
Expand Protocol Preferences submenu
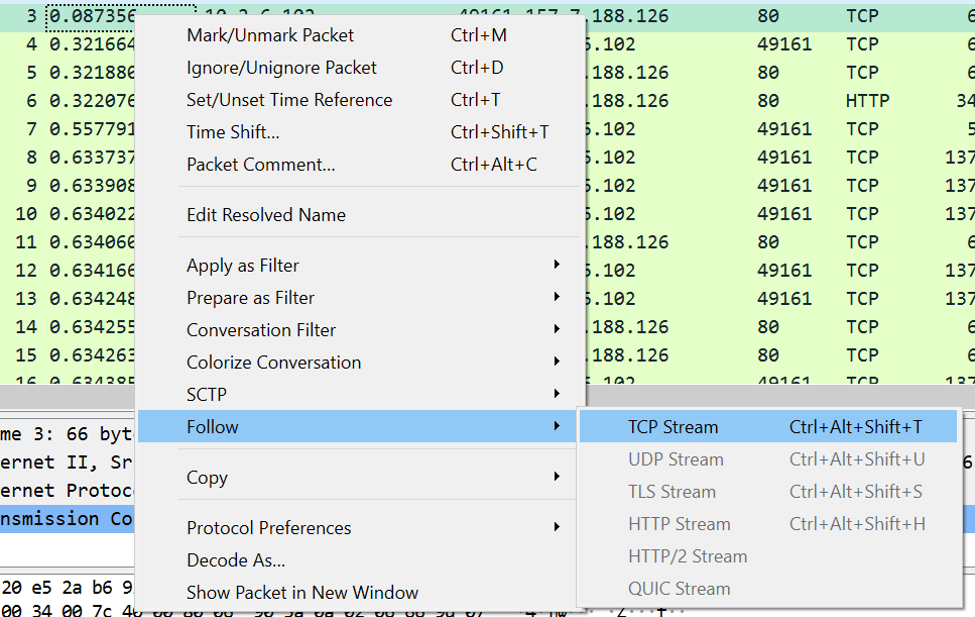[x=269, y=528]
